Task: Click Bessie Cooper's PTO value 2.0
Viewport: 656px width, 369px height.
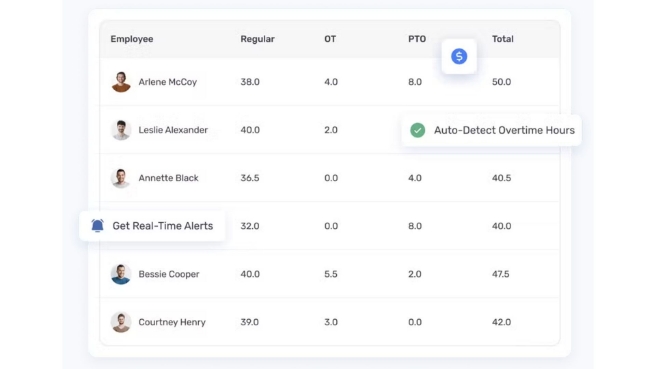Action: [415, 274]
